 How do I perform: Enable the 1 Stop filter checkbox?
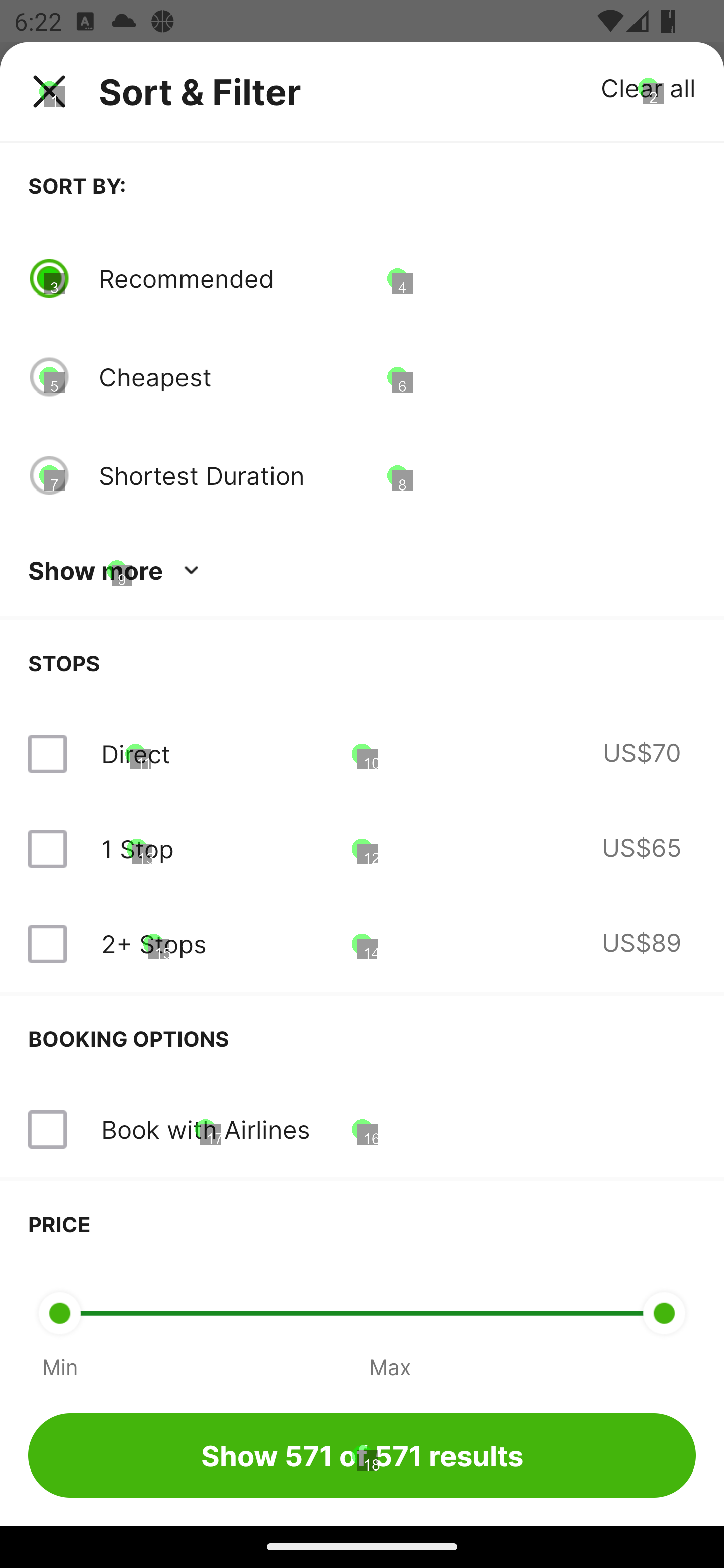click(47, 849)
